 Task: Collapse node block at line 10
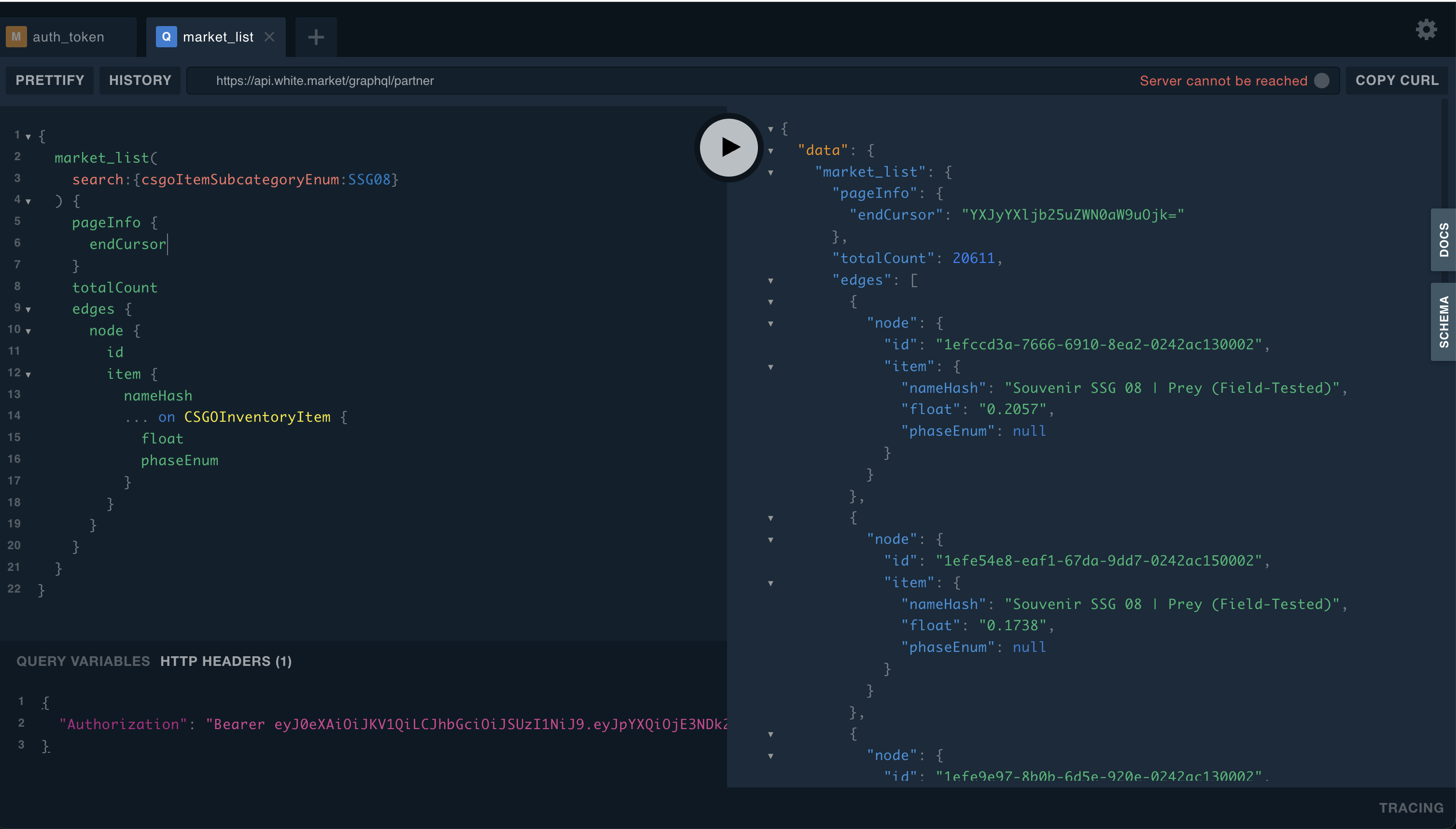[28, 331]
